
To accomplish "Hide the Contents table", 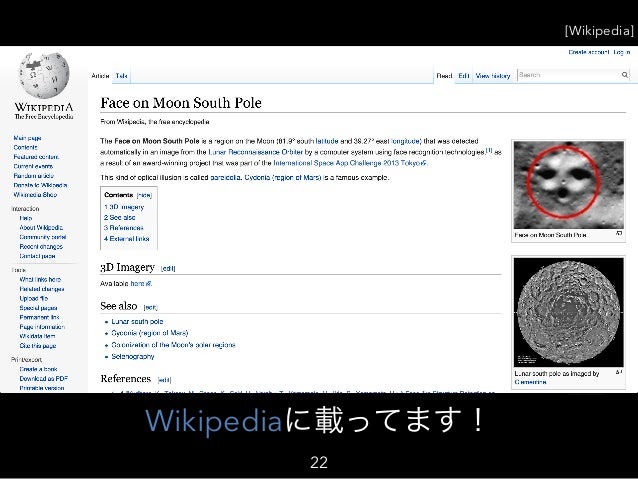I will click(x=144, y=195).
